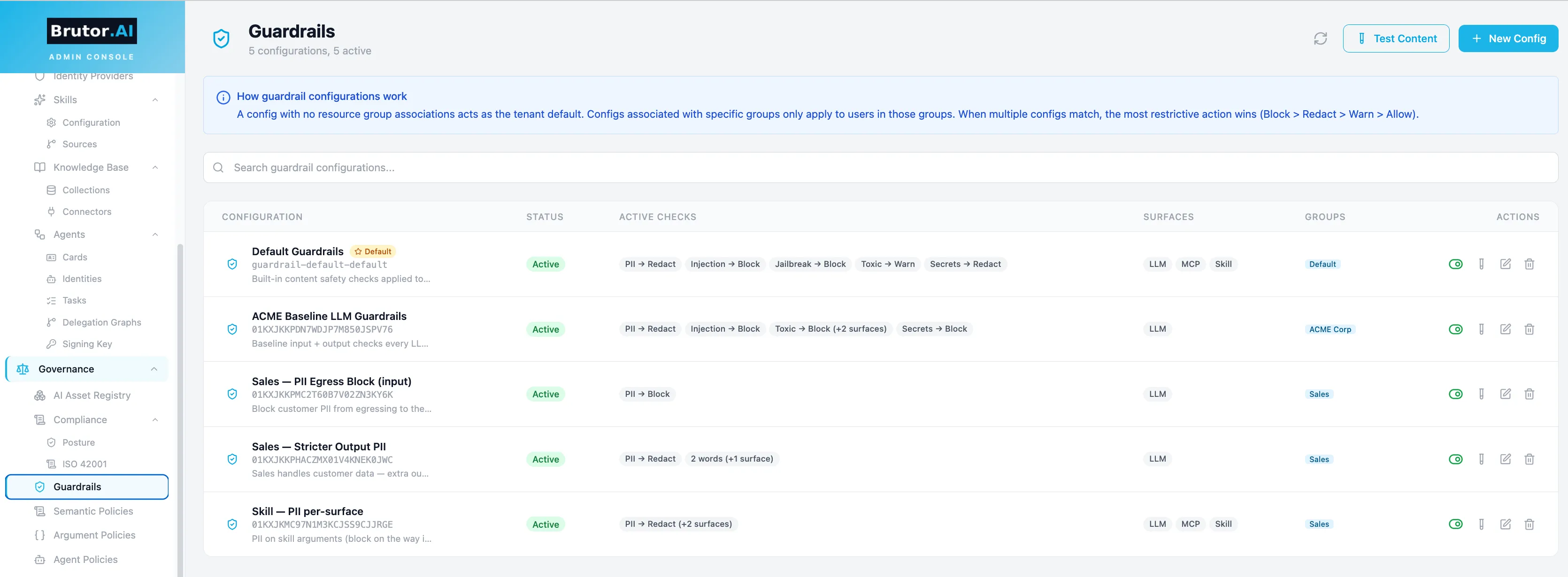Image resolution: width=1568 pixels, height=577 pixels.
Task: Edit Sales PII Egress Block configuration
Action: click(1505, 394)
